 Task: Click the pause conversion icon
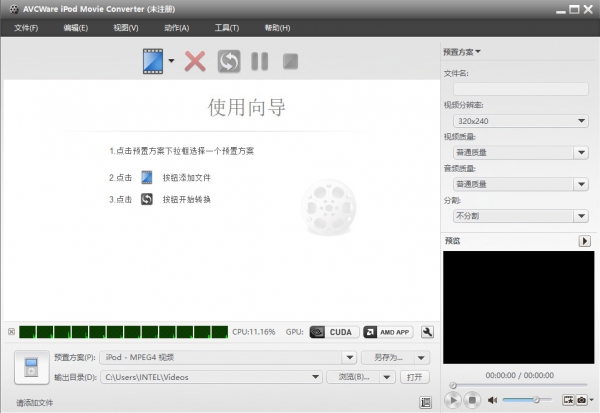click(259, 61)
